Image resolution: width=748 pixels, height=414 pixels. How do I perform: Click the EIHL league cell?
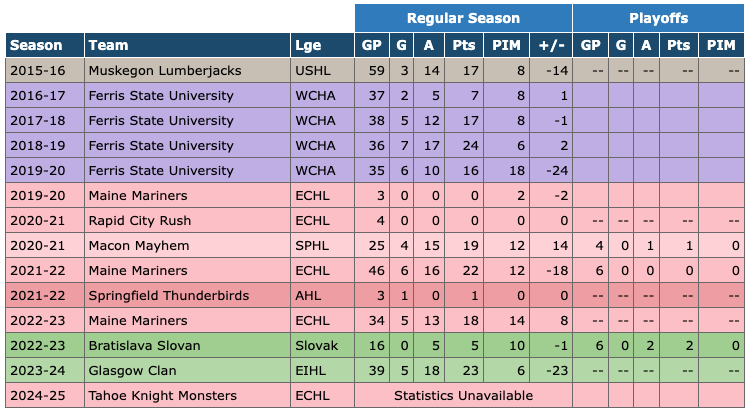tap(310, 371)
